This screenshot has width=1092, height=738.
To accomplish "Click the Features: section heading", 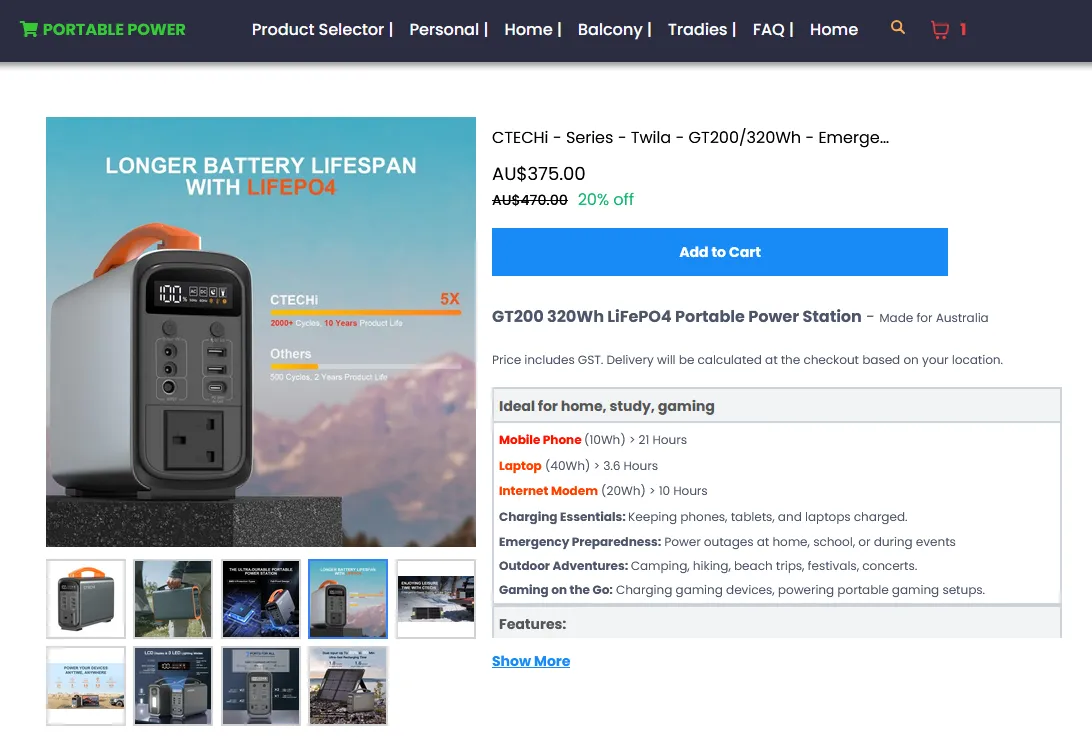I will [x=532, y=624].
